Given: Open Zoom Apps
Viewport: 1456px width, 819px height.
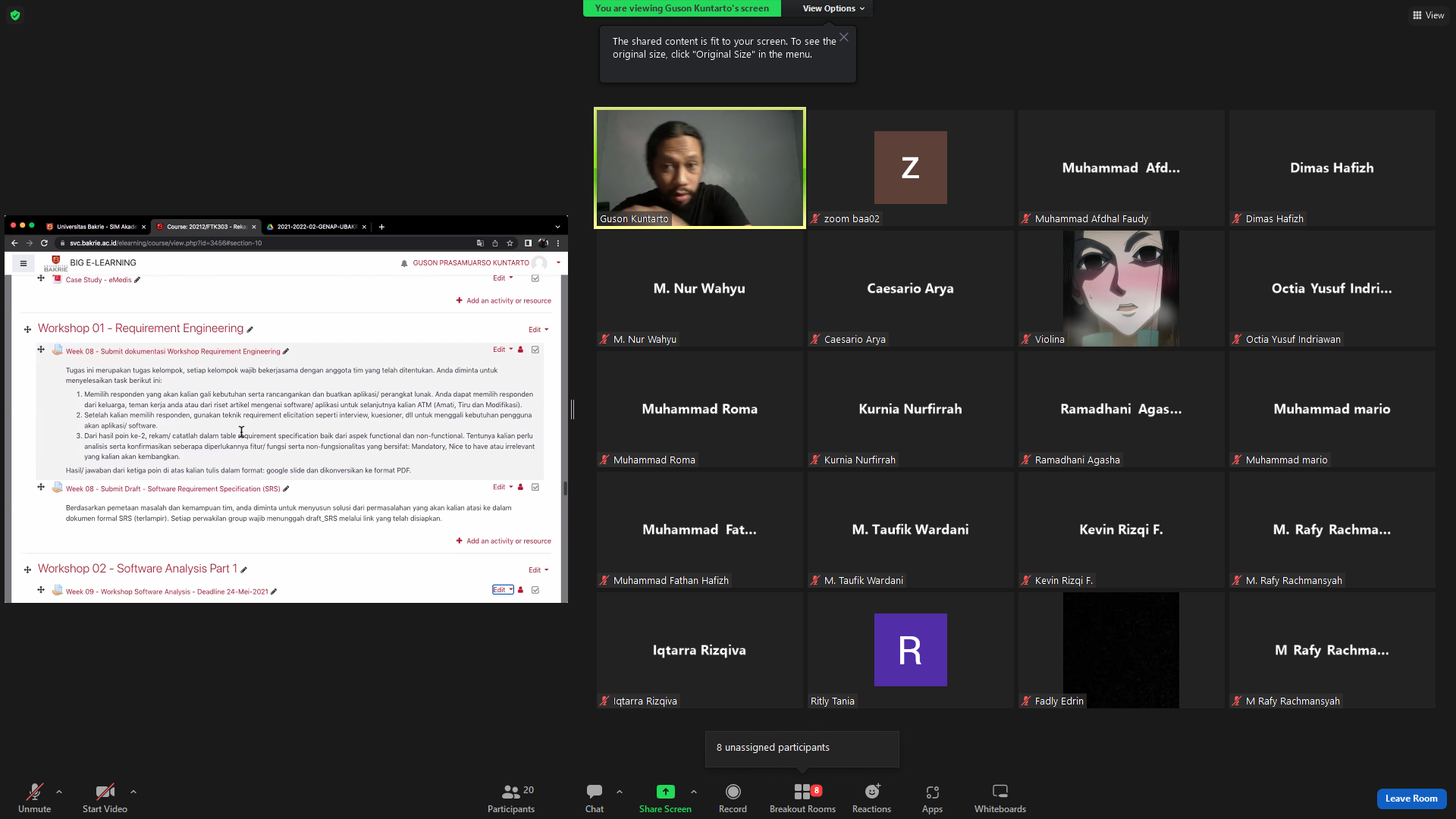Looking at the screenshot, I should click(x=932, y=798).
